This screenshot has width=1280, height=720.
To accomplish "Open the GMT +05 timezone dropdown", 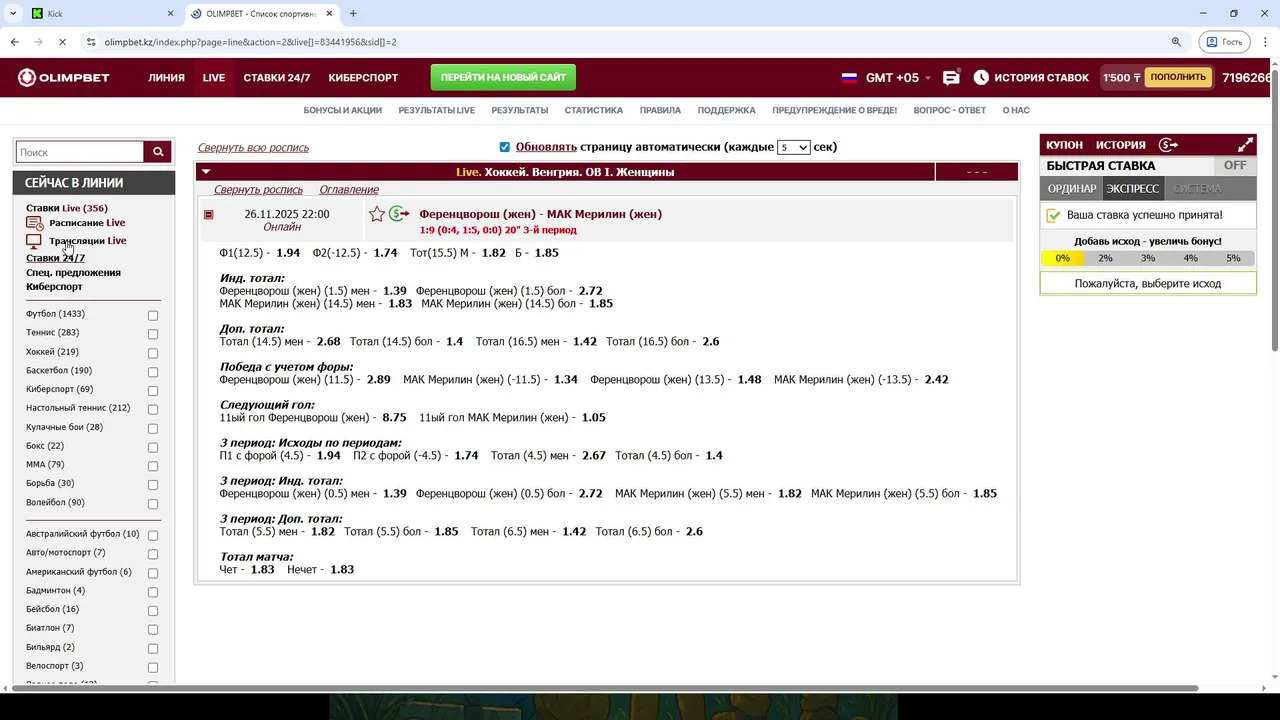I will coord(897,78).
